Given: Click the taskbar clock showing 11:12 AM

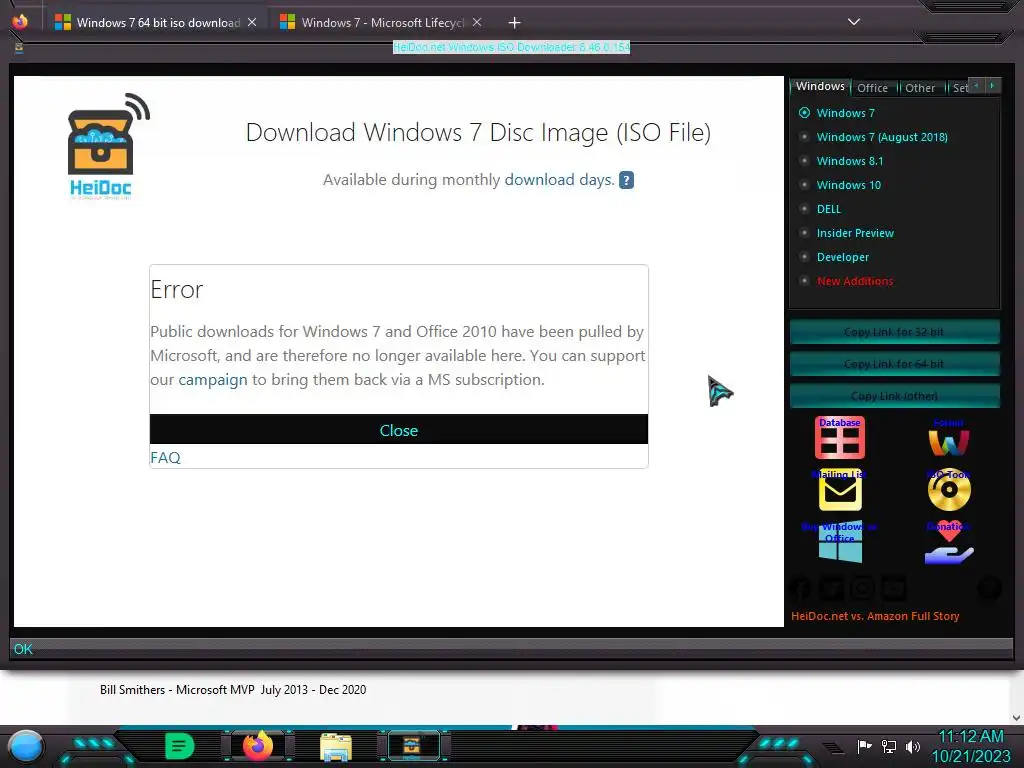Looking at the screenshot, I should point(971,737).
